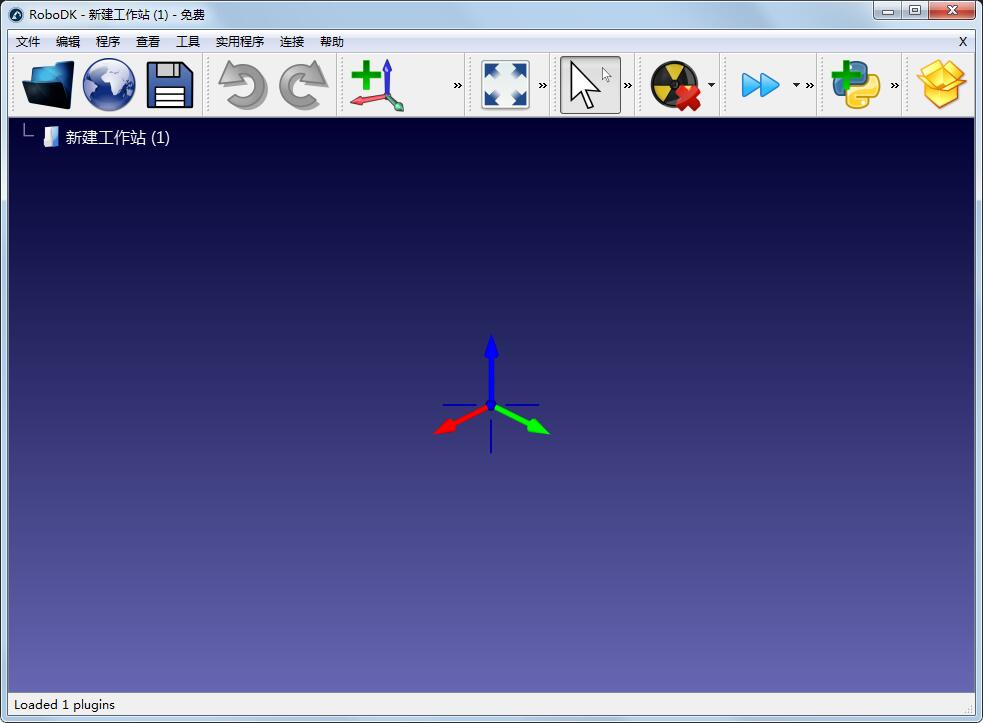The width and height of the screenshot is (983, 723).
Task: Open the 文件 menu
Action: 28,42
